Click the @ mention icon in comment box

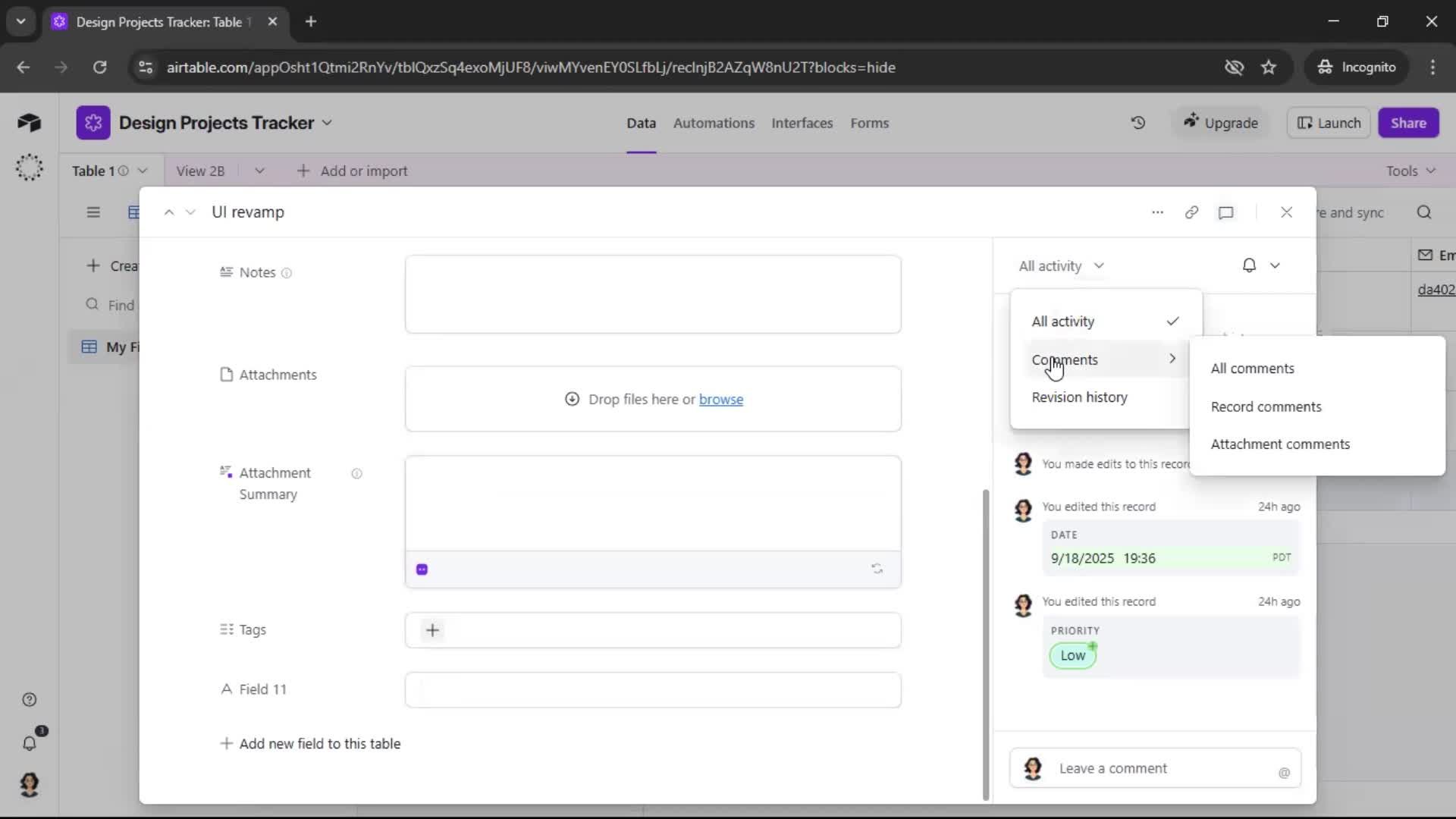pos(1284,773)
